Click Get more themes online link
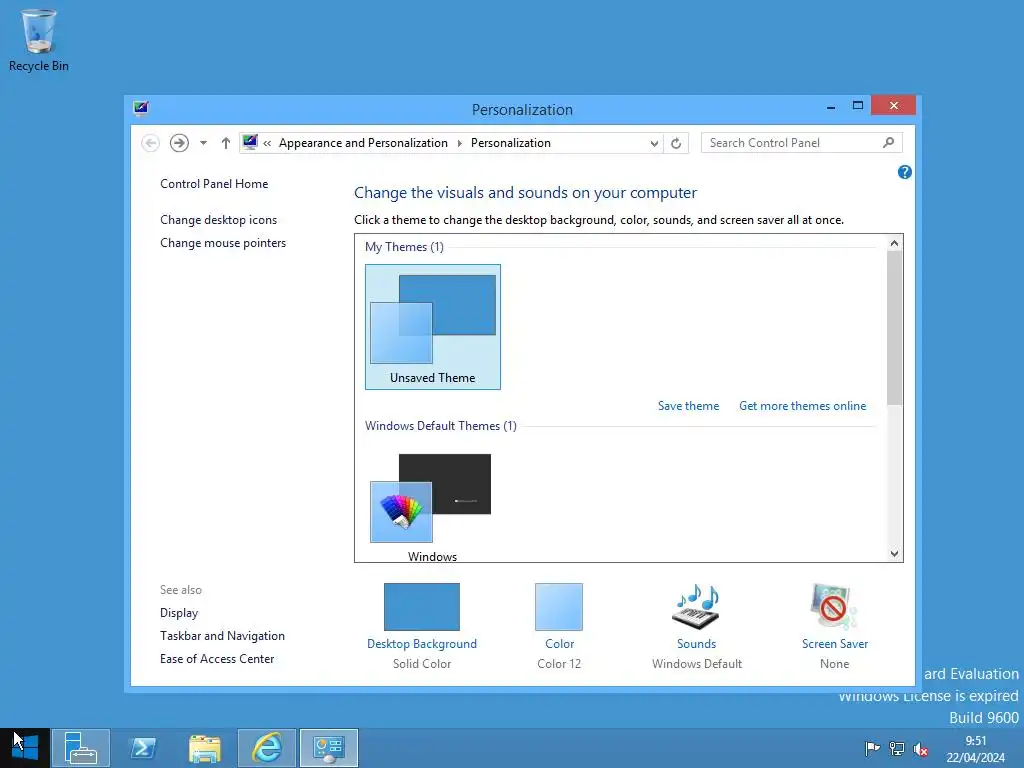Screen dimensions: 1024x768 803,406
